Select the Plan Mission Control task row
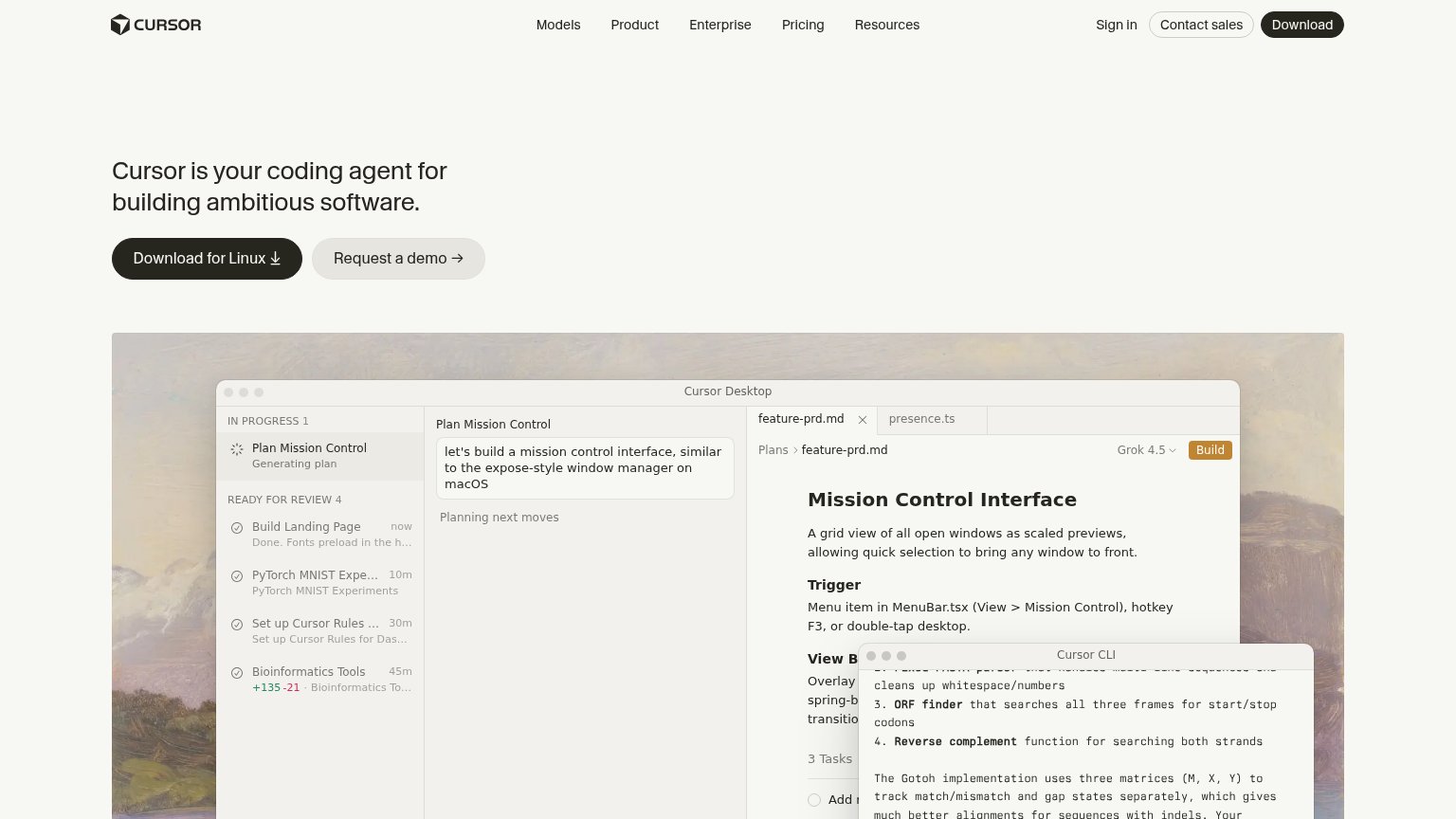 (x=320, y=456)
